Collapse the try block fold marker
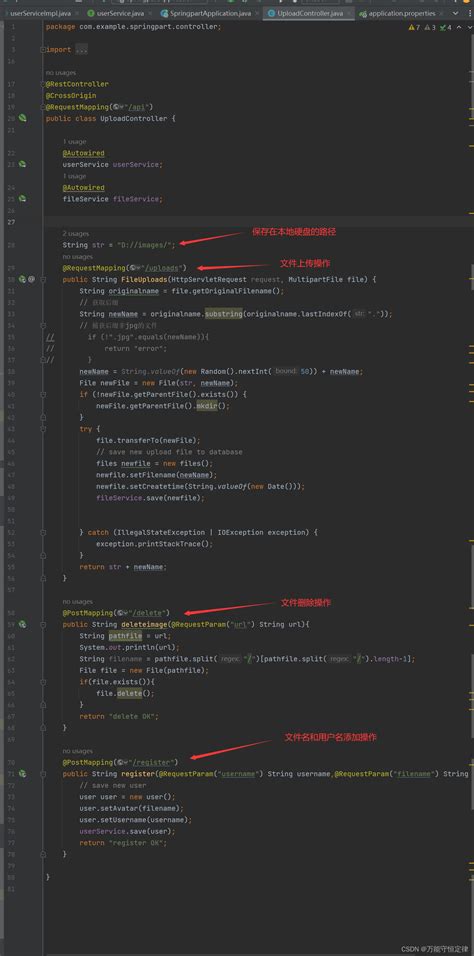474x956 pixels. [x=42, y=429]
